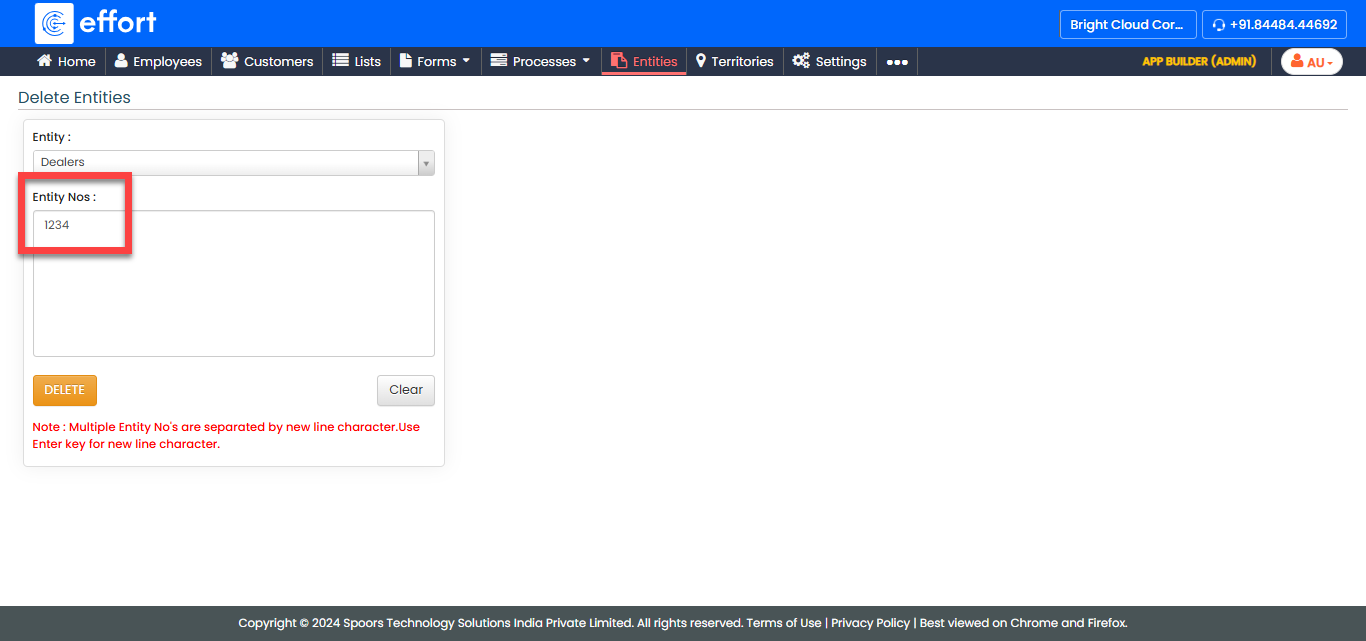Open the AU user account menu

[1311, 62]
